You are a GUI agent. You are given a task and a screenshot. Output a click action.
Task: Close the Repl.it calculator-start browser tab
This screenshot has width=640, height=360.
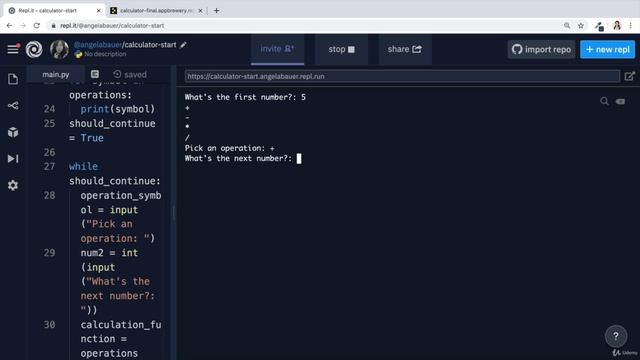point(98,11)
